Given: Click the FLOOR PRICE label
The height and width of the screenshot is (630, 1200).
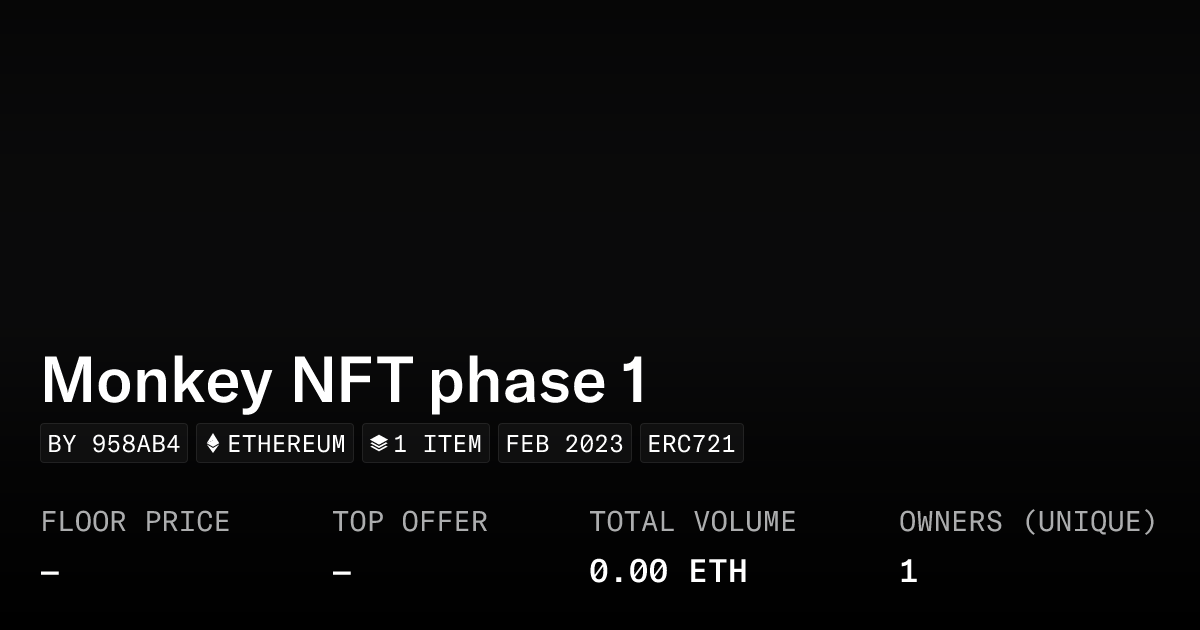Looking at the screenshot, I should [135, 522].
